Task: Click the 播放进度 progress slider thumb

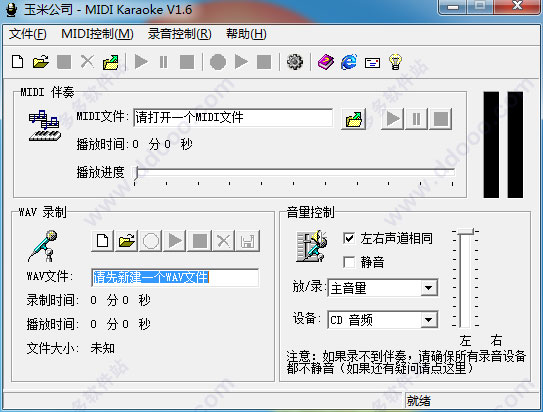Action: coord(137,173)
